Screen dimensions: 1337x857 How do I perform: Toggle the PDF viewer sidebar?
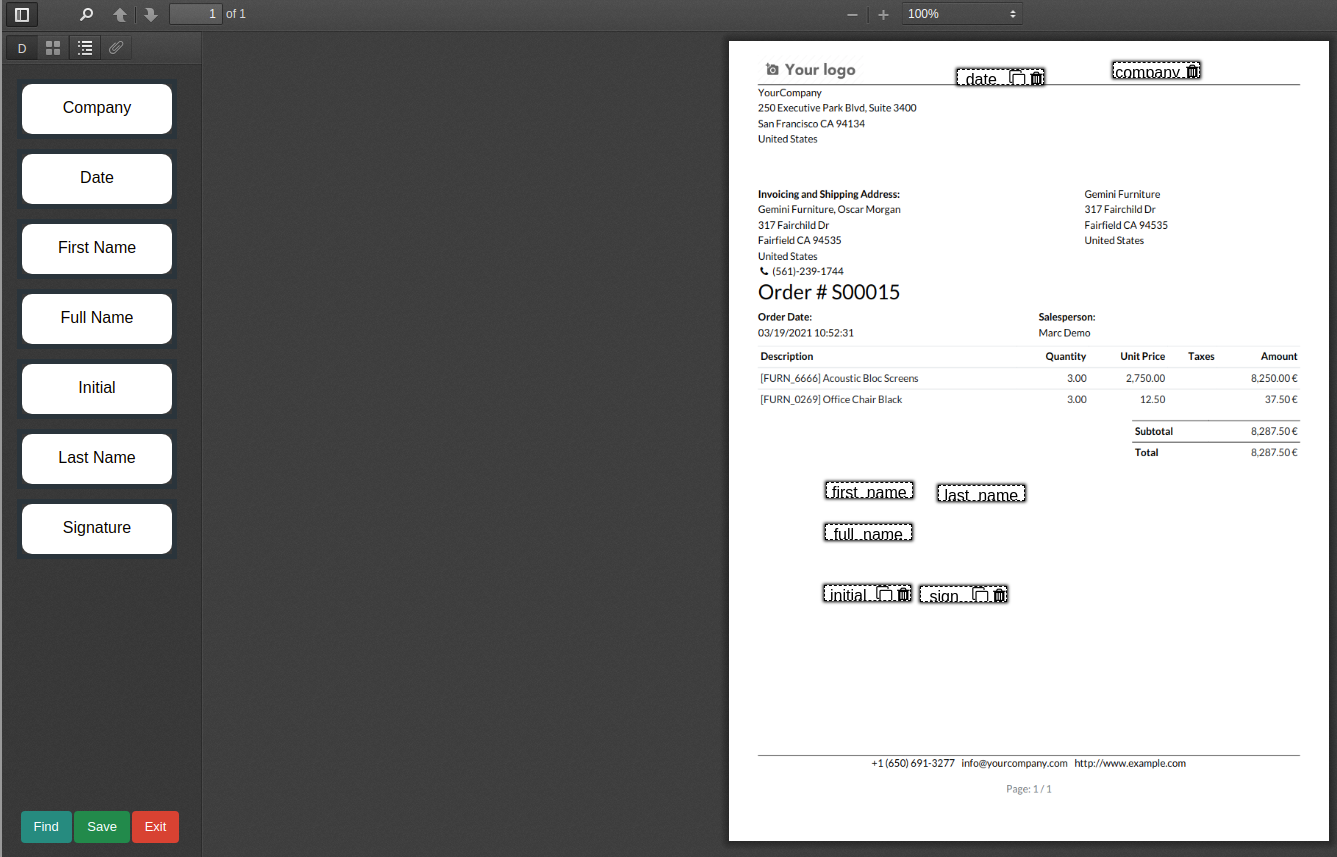tap(22, 14)
